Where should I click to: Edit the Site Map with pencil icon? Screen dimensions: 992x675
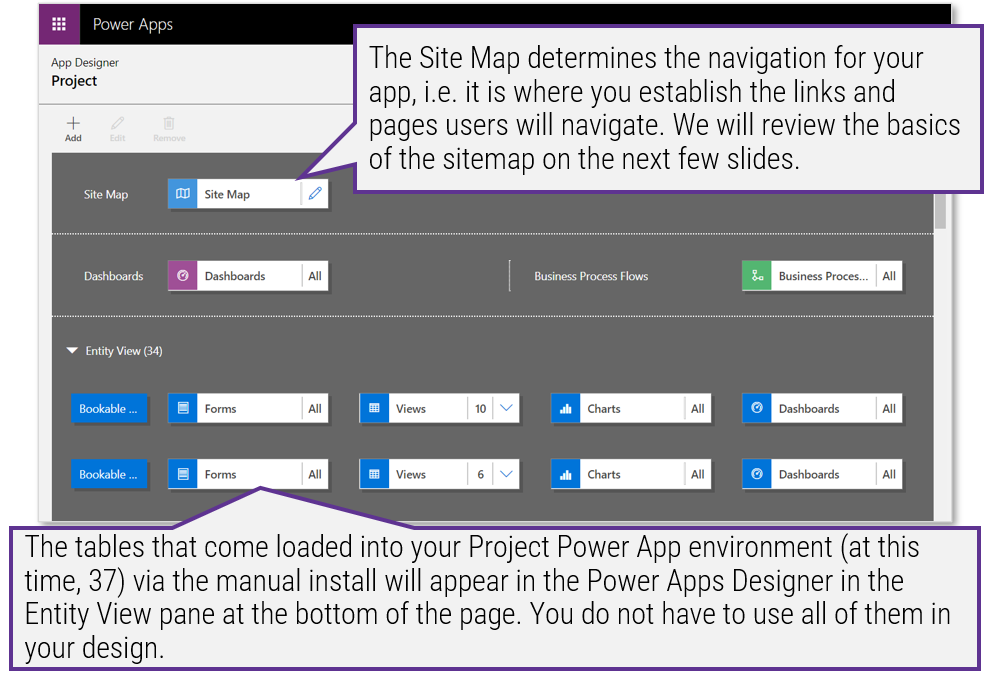tap(315, 194)
